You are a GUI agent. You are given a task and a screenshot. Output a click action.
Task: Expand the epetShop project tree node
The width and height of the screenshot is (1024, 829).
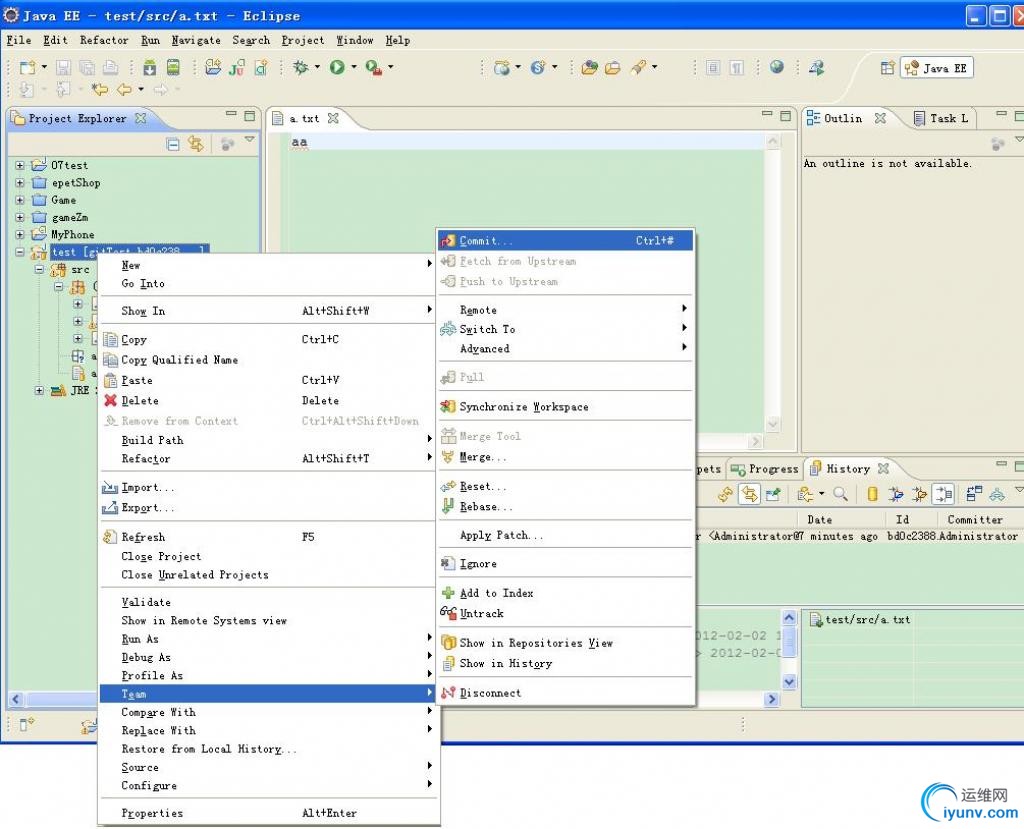point(20,183)
